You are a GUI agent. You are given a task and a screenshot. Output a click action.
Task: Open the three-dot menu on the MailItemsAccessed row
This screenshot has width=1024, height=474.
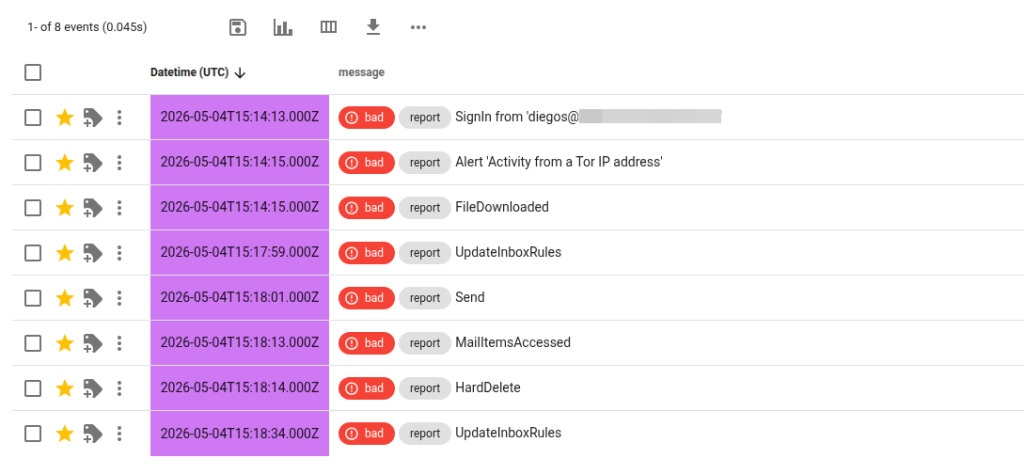[x=119, y=343]
